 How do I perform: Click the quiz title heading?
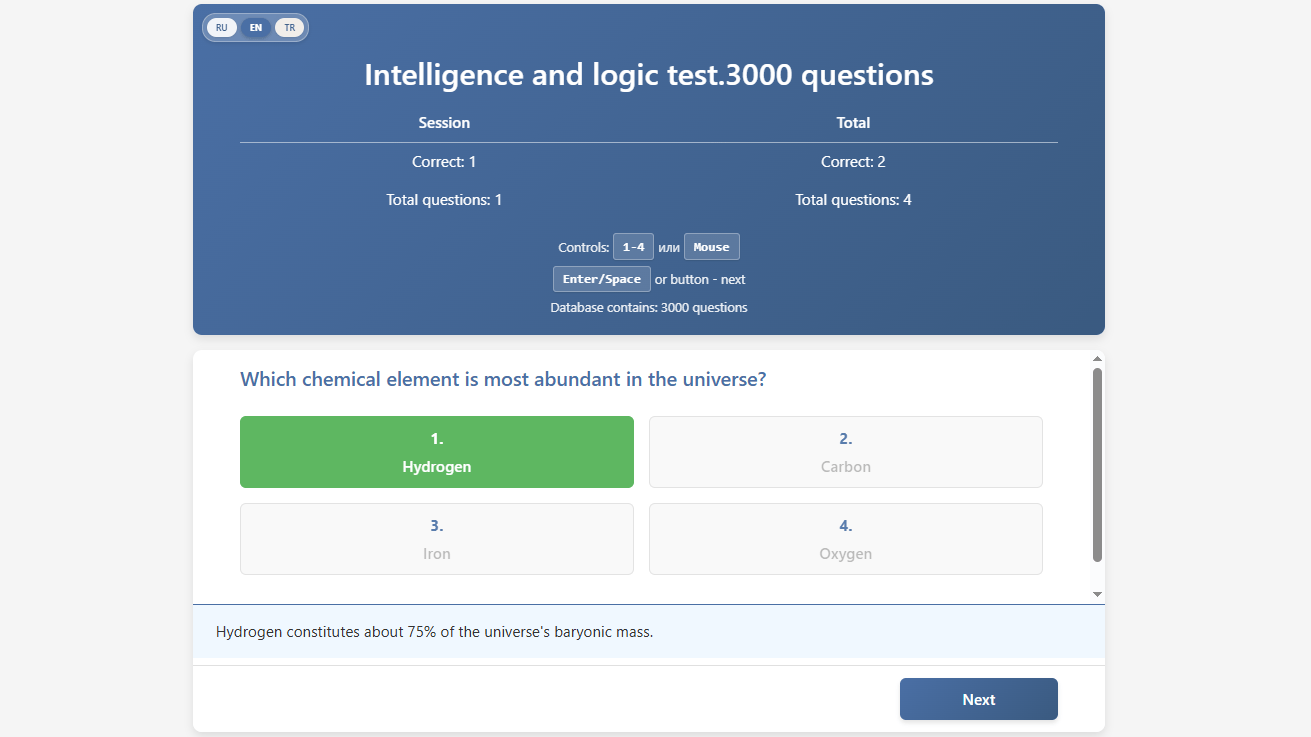pos(649,74)
